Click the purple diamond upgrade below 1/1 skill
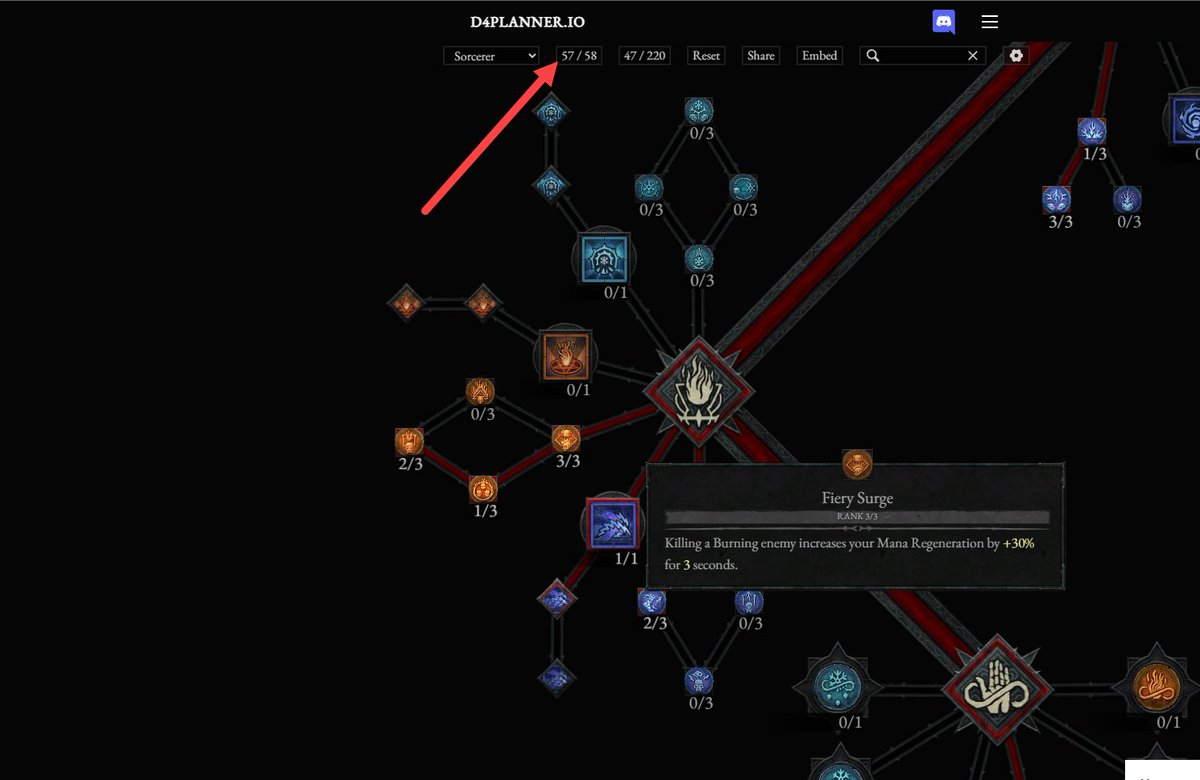The width and height of the screenshot is (1200, 780). pos(556,599)
